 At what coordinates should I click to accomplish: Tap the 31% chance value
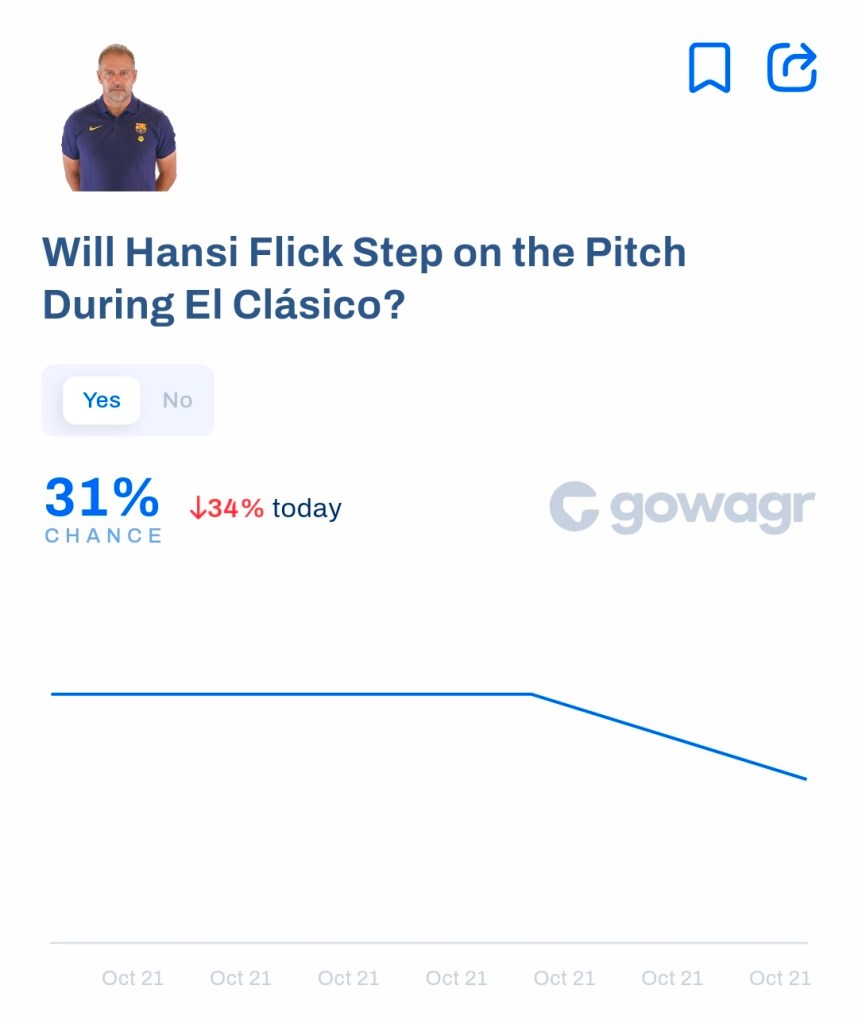102,497
